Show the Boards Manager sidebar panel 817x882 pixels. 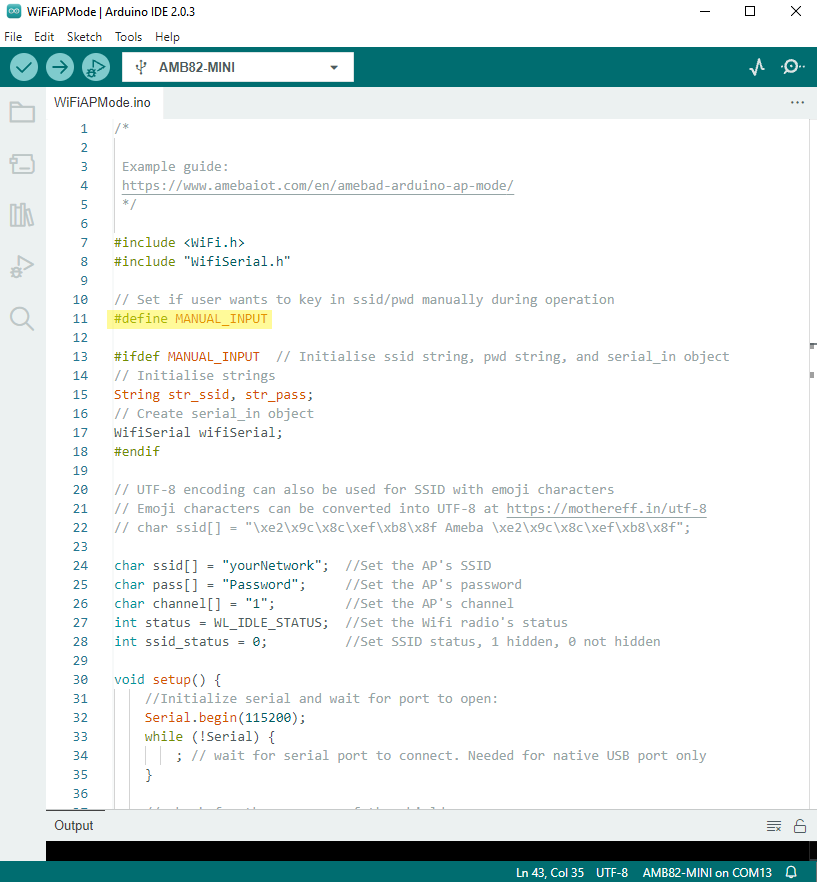(x=22, y=163)
